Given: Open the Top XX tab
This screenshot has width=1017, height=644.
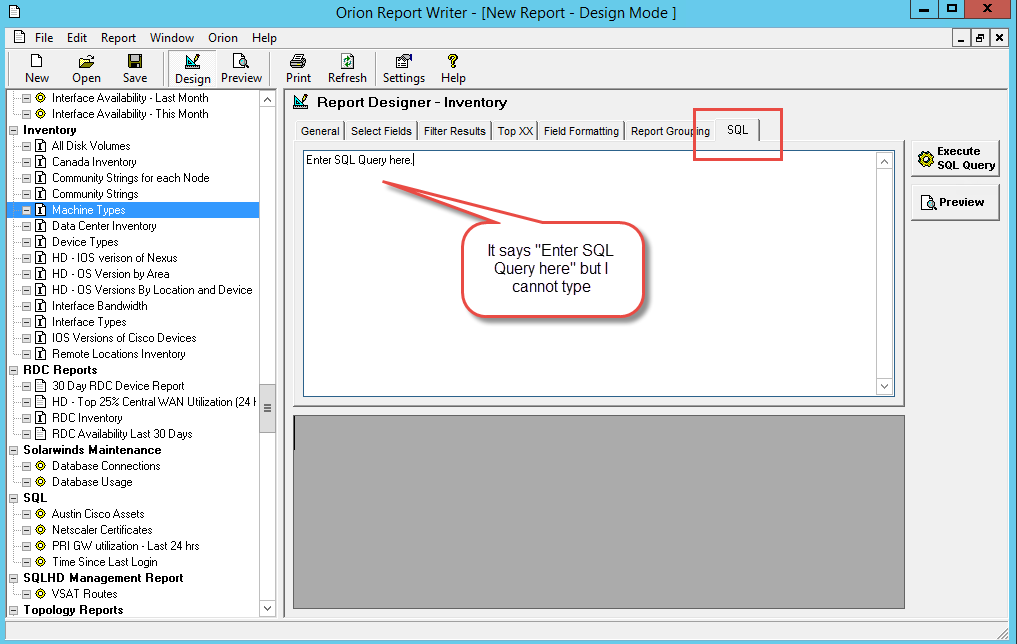Looking at the screenshot, I should (516, 131).
